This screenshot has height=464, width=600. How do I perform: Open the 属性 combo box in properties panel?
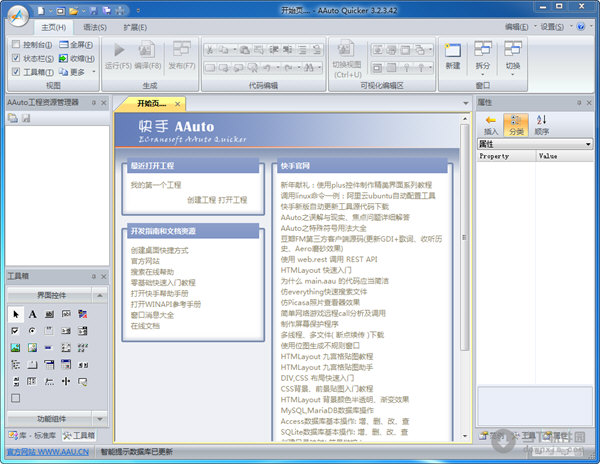coord(535,144)
